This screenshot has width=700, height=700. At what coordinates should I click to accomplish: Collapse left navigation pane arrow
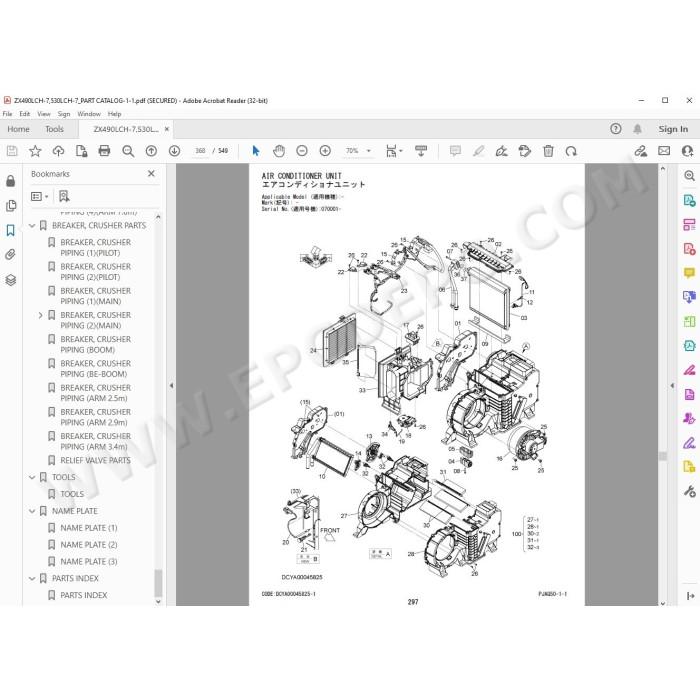171,385
